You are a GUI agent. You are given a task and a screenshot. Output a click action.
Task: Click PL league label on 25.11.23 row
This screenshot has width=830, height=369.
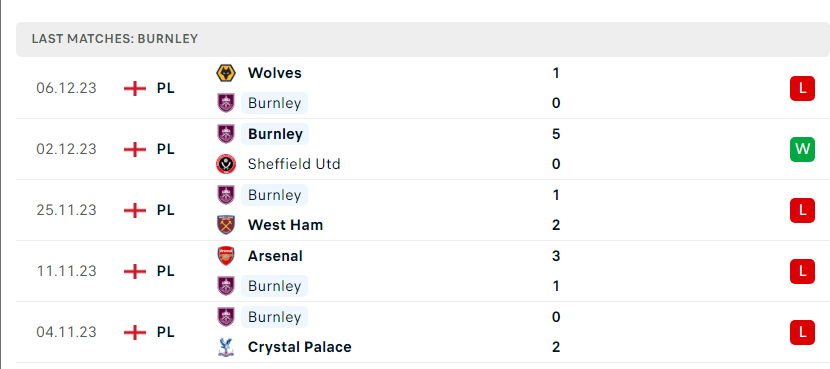pos(165,210)
